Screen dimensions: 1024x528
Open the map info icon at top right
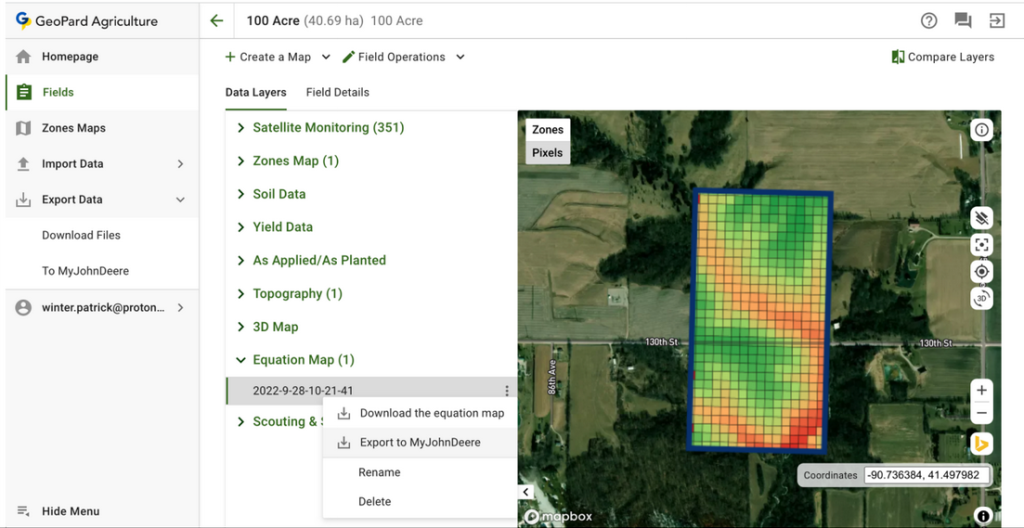pyautogui.click(x=982, y=130)
